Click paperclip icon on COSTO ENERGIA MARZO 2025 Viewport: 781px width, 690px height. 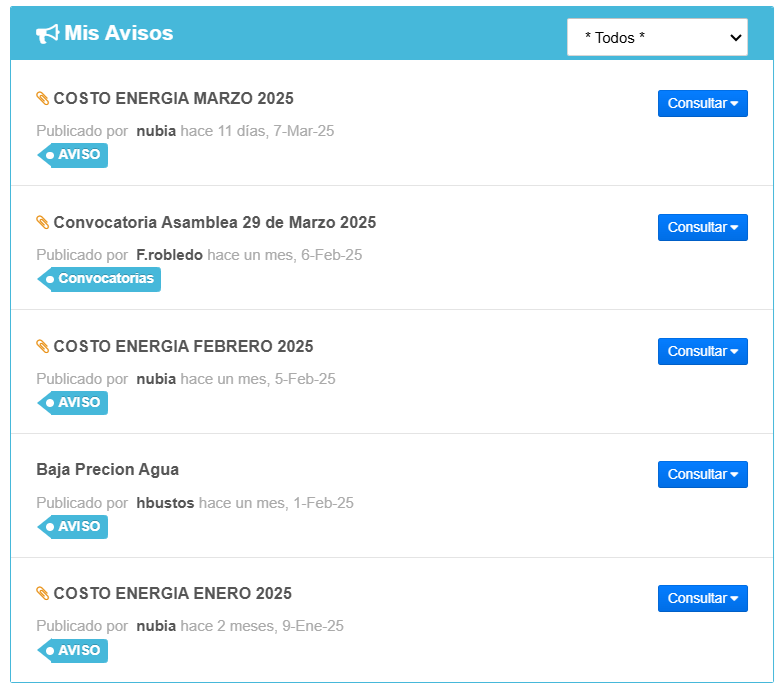coord(42,99)
